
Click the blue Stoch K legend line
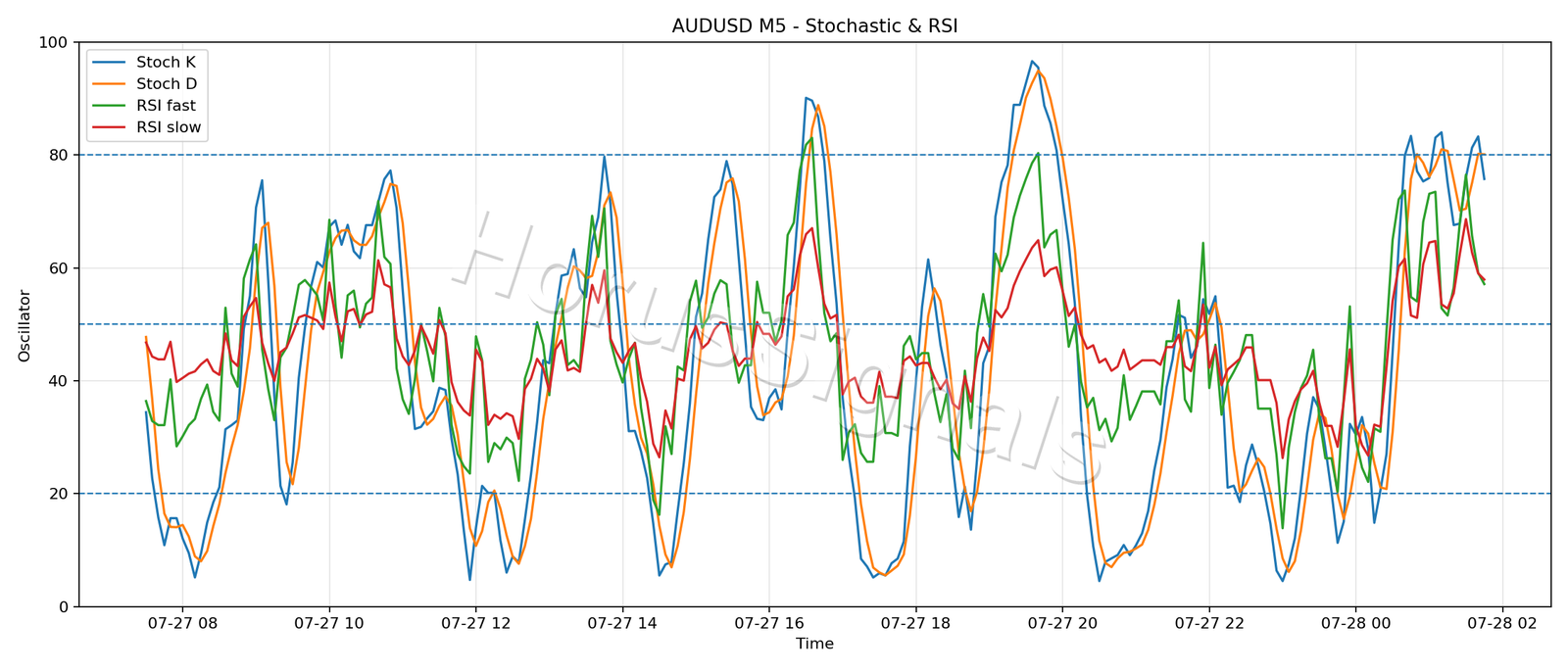click(x=109, y=63)
